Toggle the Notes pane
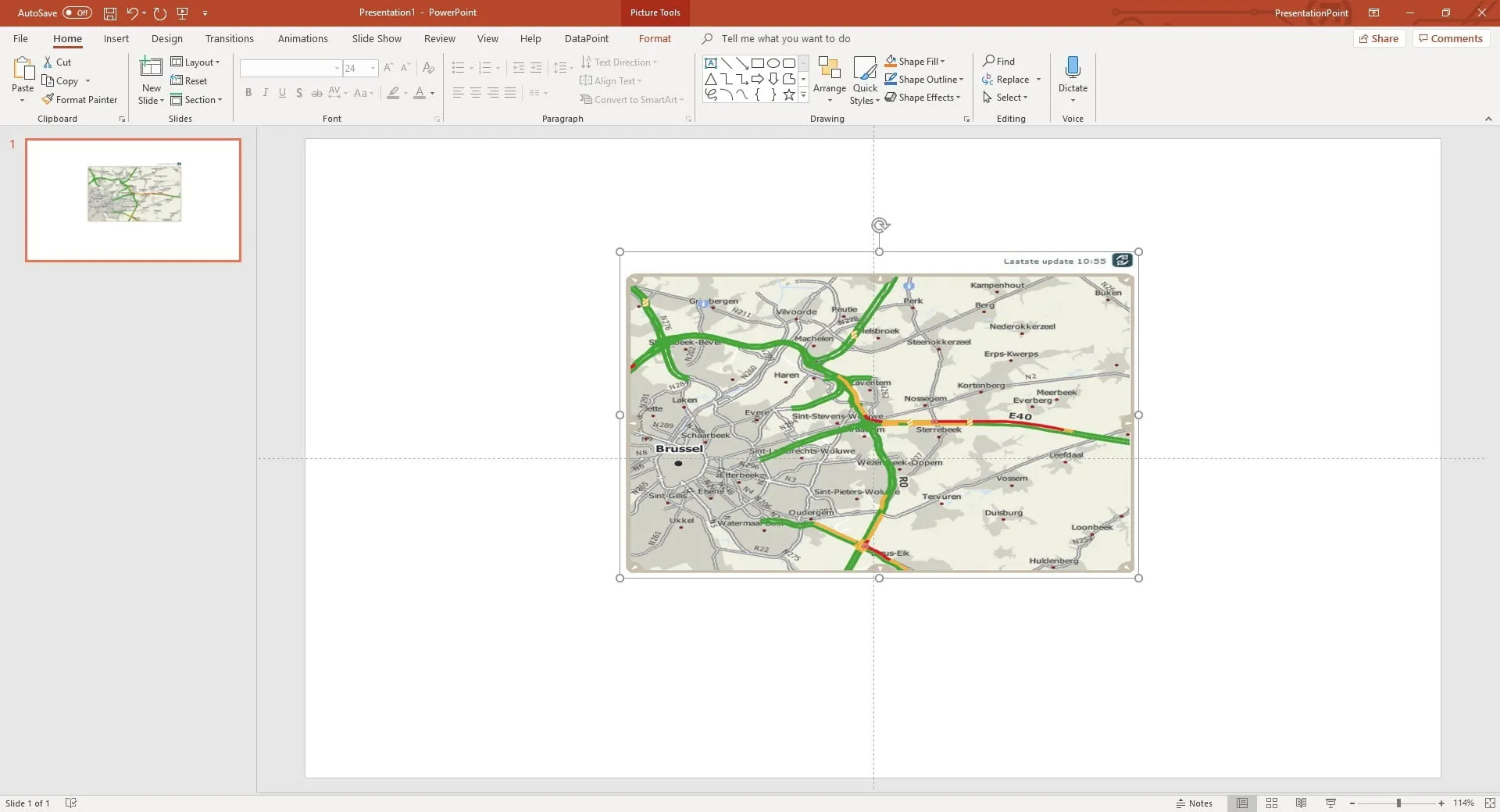The height and width of the screenshot is (812, 1500). pyautogui.click(x=1195, y=803)
